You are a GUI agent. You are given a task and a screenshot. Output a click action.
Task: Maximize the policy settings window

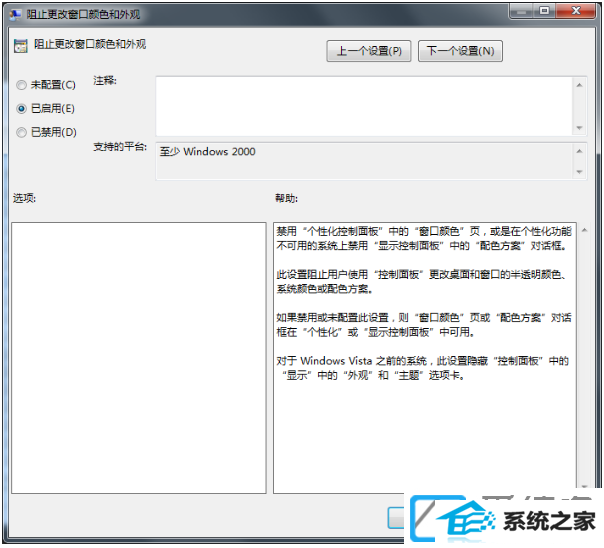coord(544,11)
